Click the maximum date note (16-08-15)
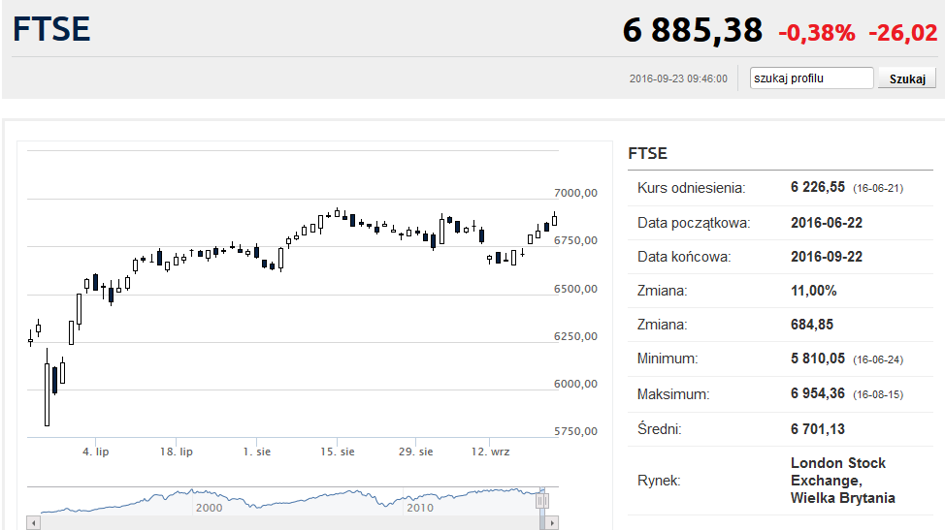 [x=878, y=395]
